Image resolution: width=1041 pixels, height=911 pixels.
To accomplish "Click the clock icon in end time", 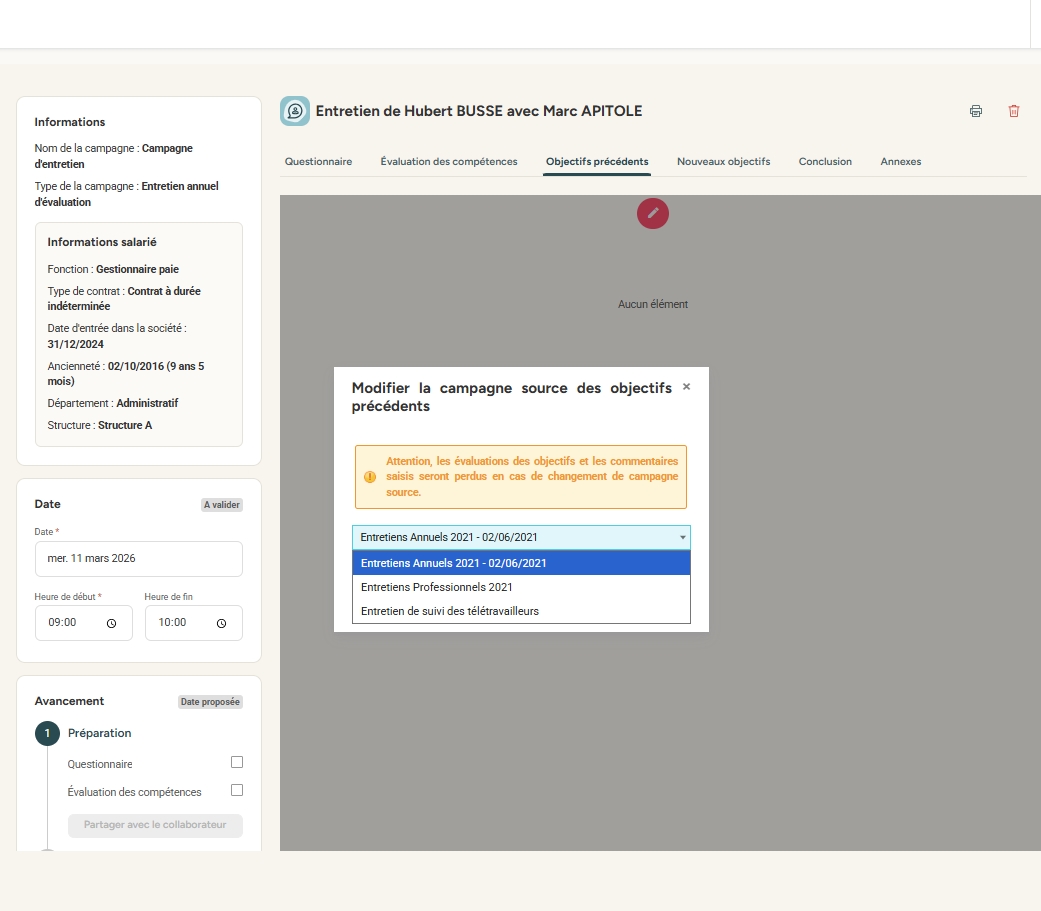I will pos(221,623).
